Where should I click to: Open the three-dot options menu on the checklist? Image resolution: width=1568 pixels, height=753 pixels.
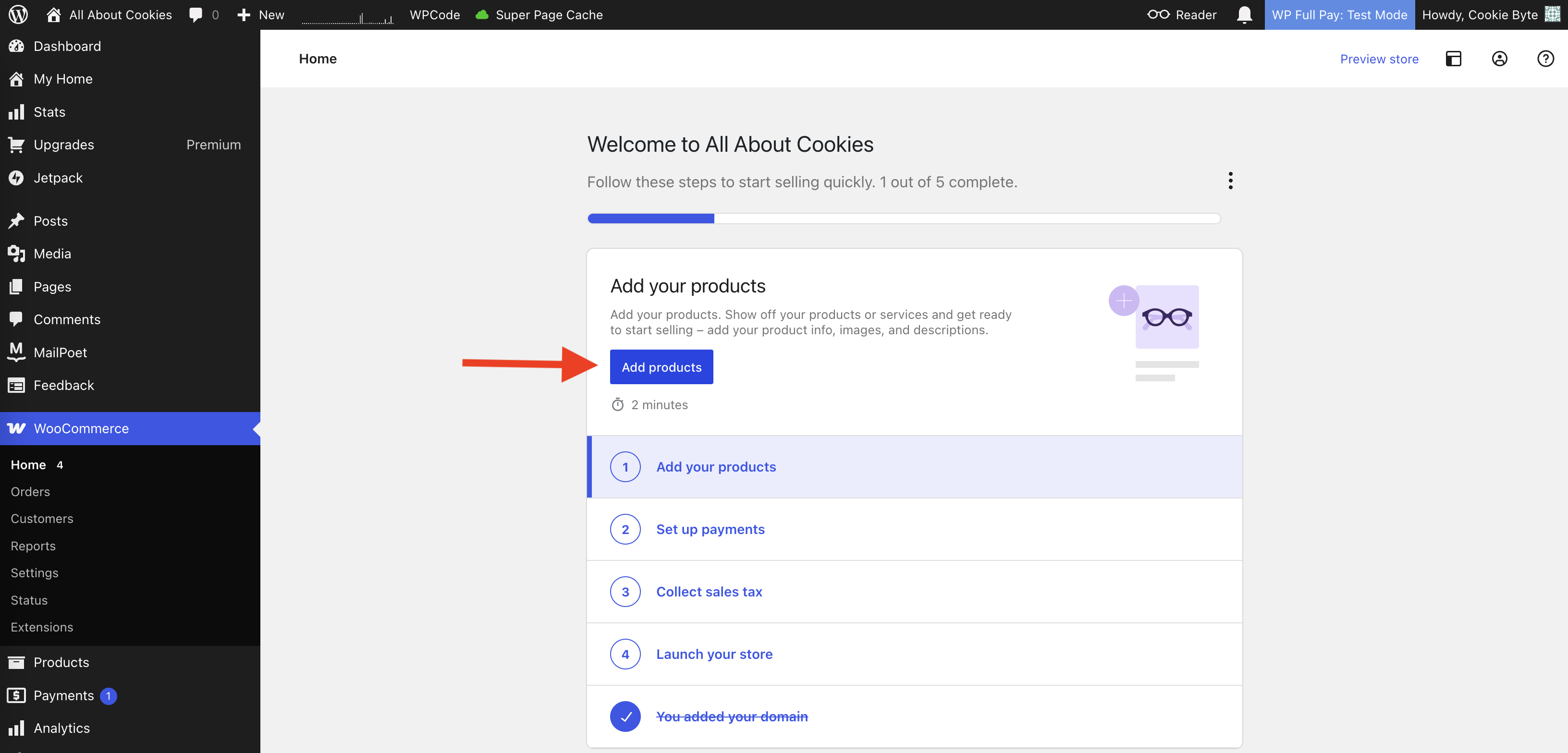(1231, 181)
